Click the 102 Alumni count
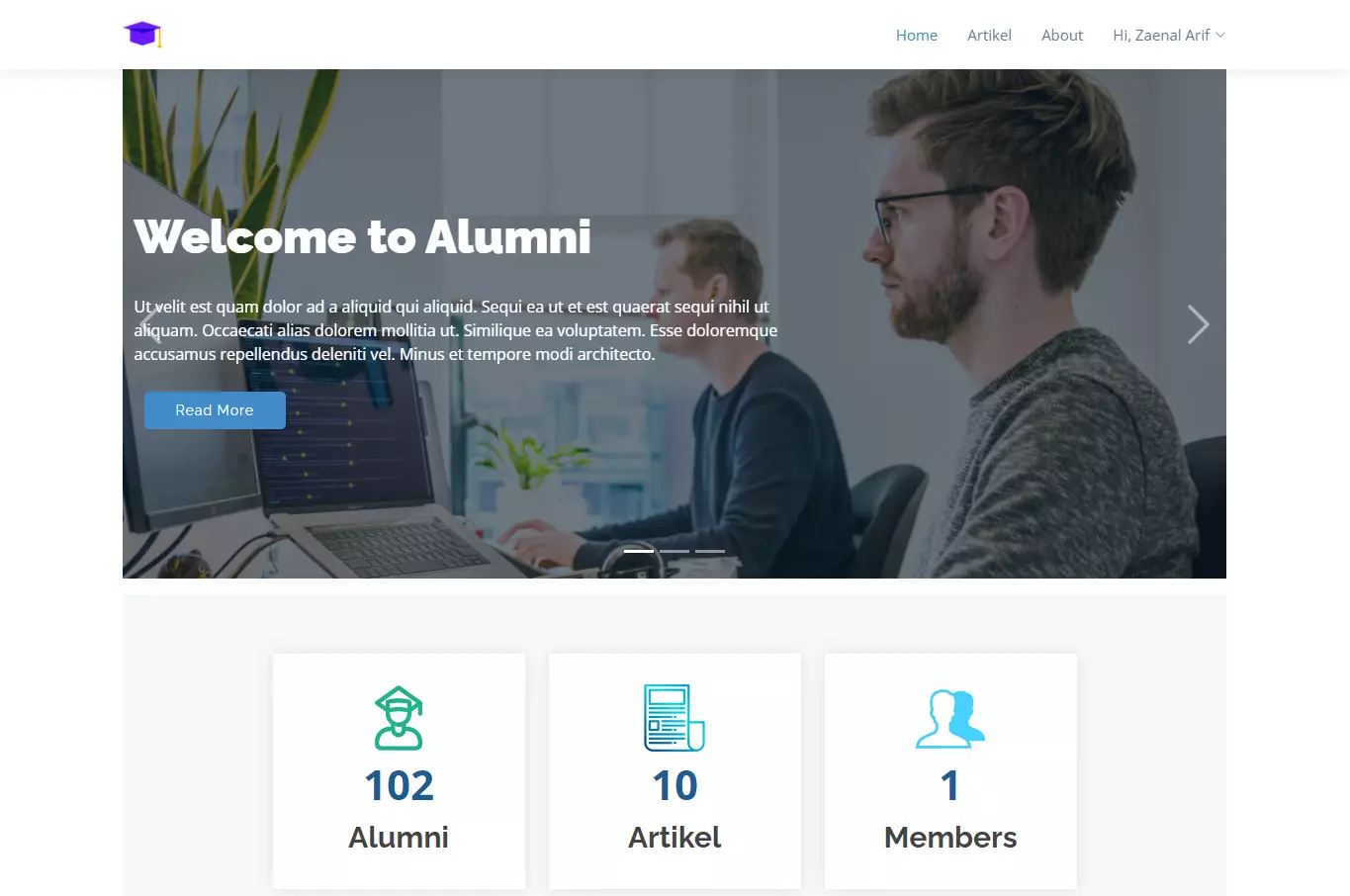This screenshot has width=1350, height=896. (399, 786)
